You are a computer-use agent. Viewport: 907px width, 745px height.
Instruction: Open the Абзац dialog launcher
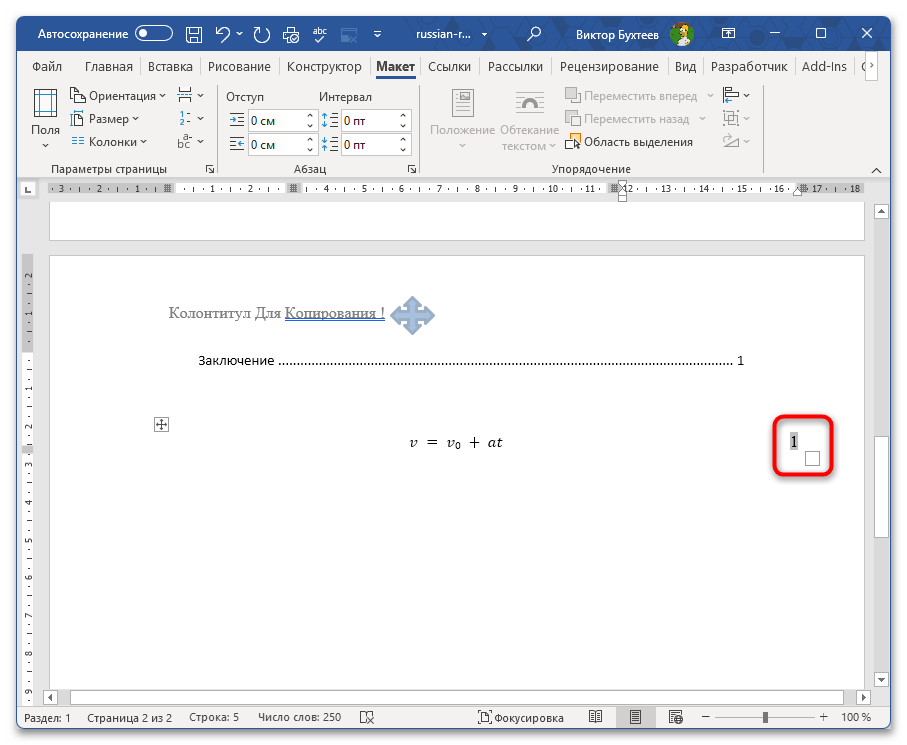click(x=411, y=169)
